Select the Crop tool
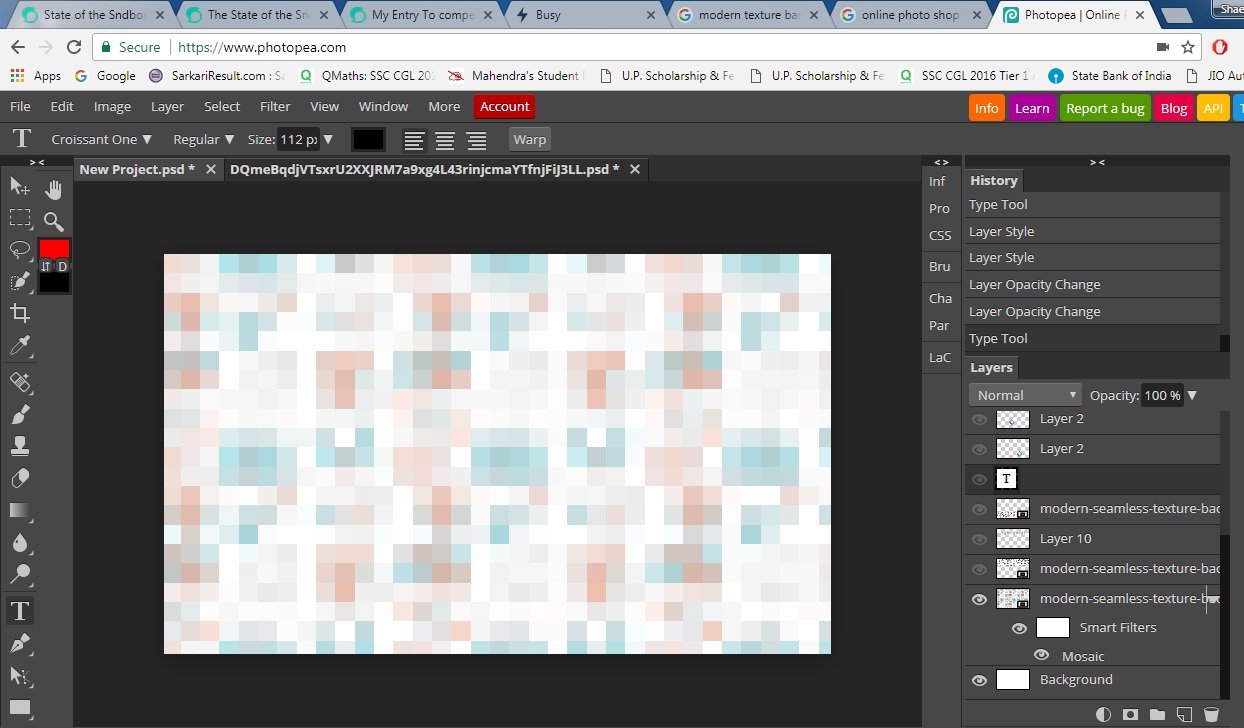This screenshot has width=1244, height=728. click(20, 314)
